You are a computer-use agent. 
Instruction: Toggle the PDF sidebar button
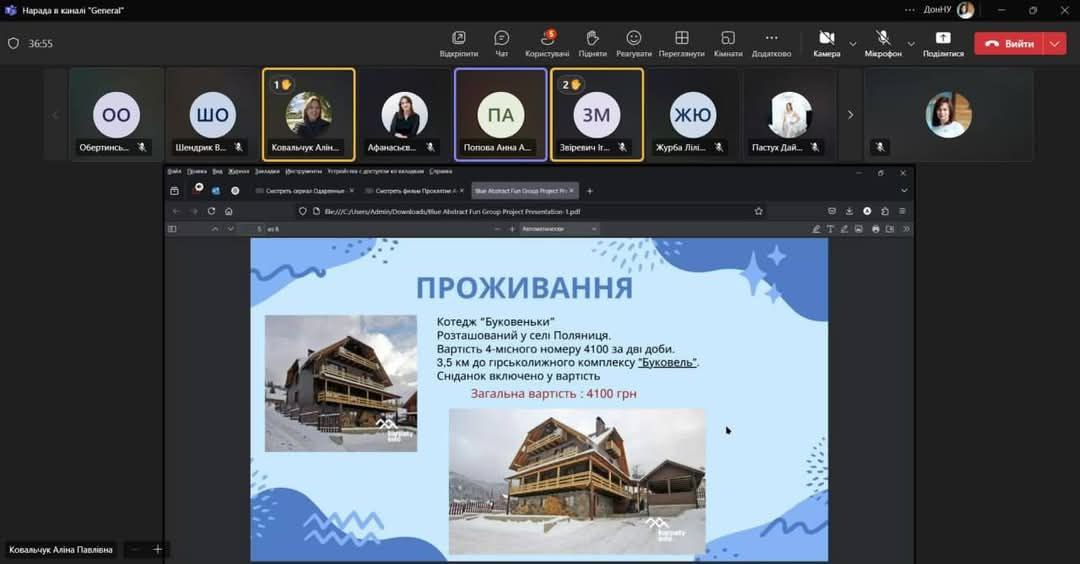172,229
